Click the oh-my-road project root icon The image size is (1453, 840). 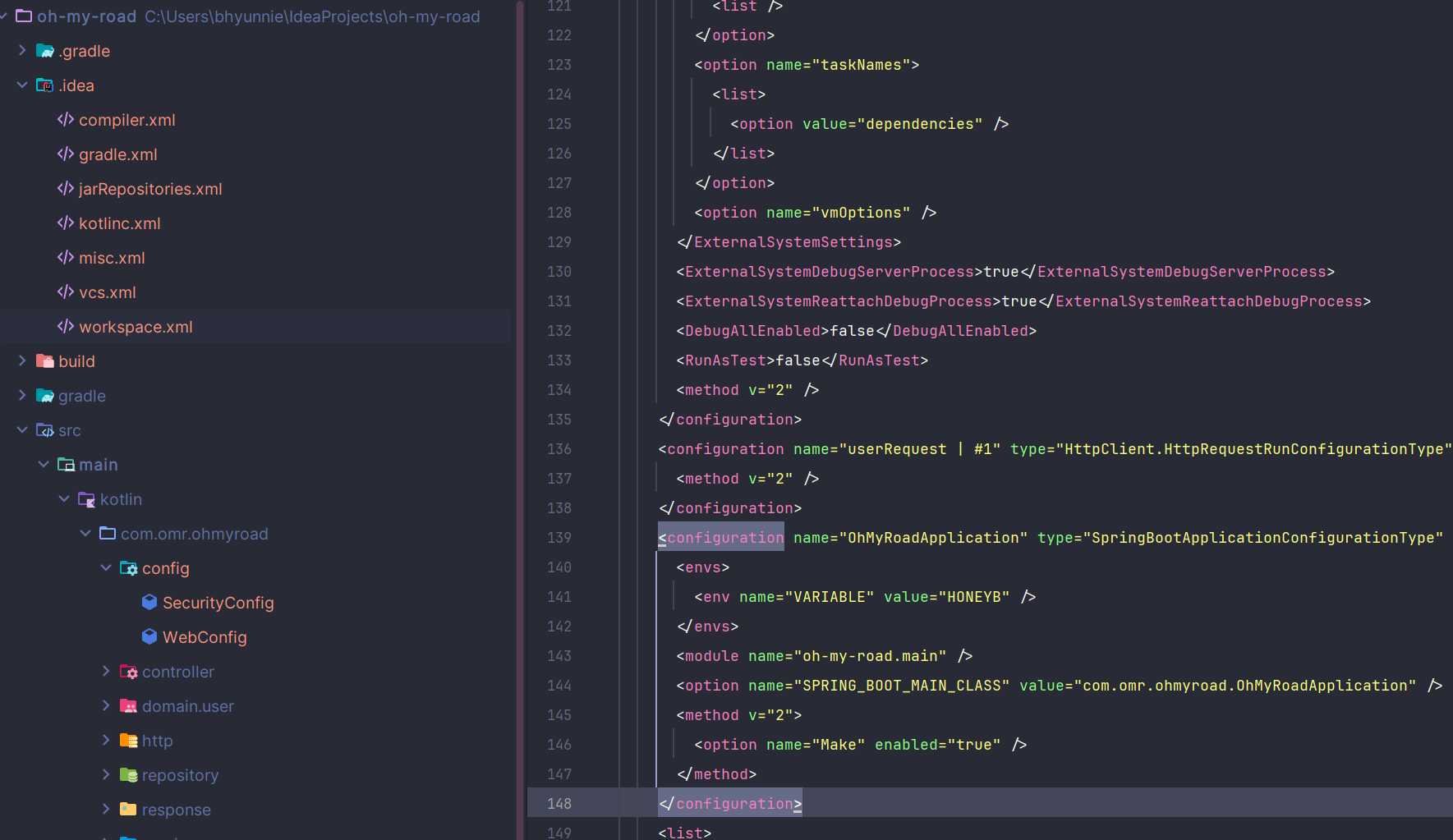(x=24, y=16)
